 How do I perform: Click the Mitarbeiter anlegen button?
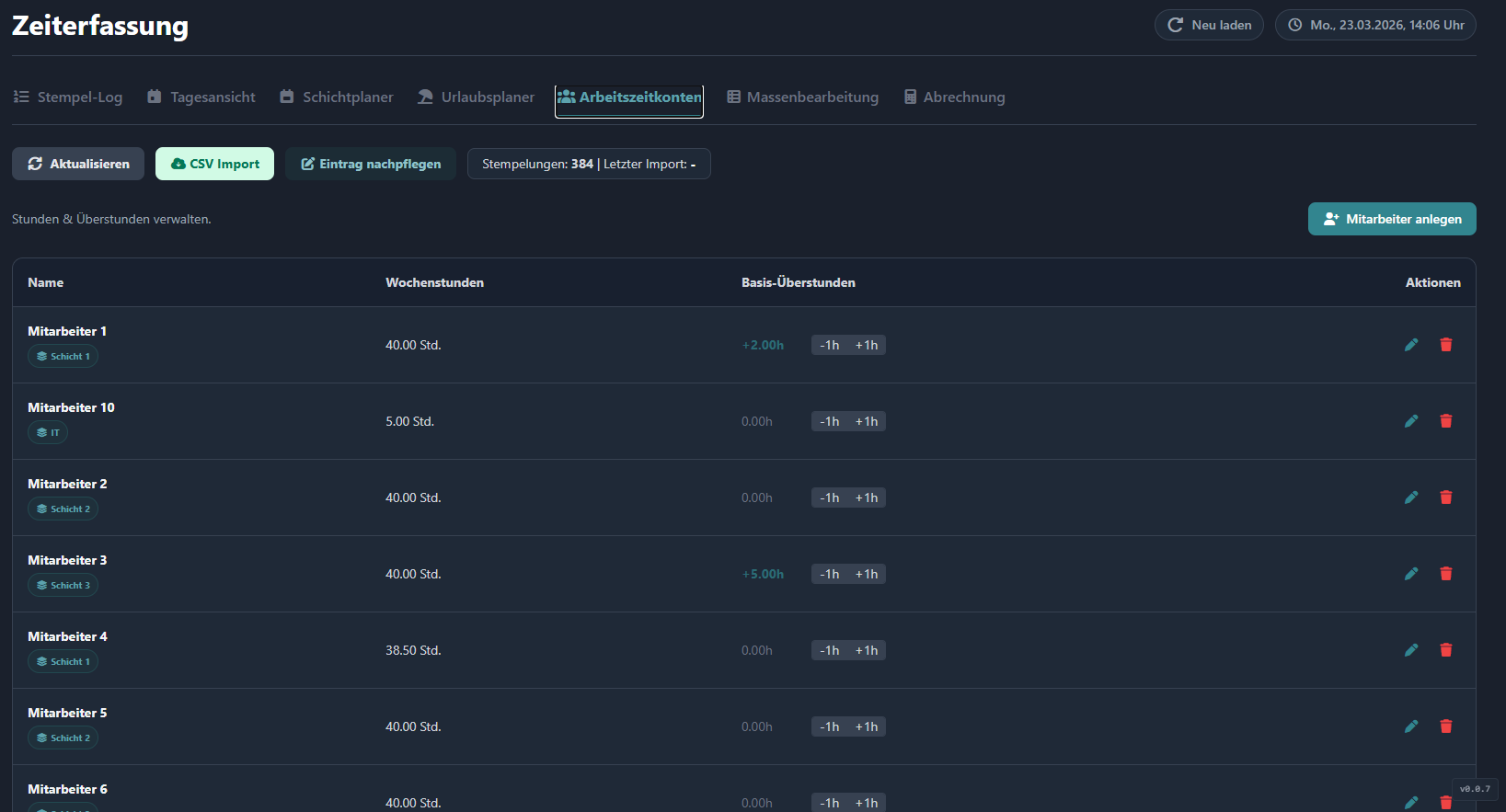tap(1391, 219)
